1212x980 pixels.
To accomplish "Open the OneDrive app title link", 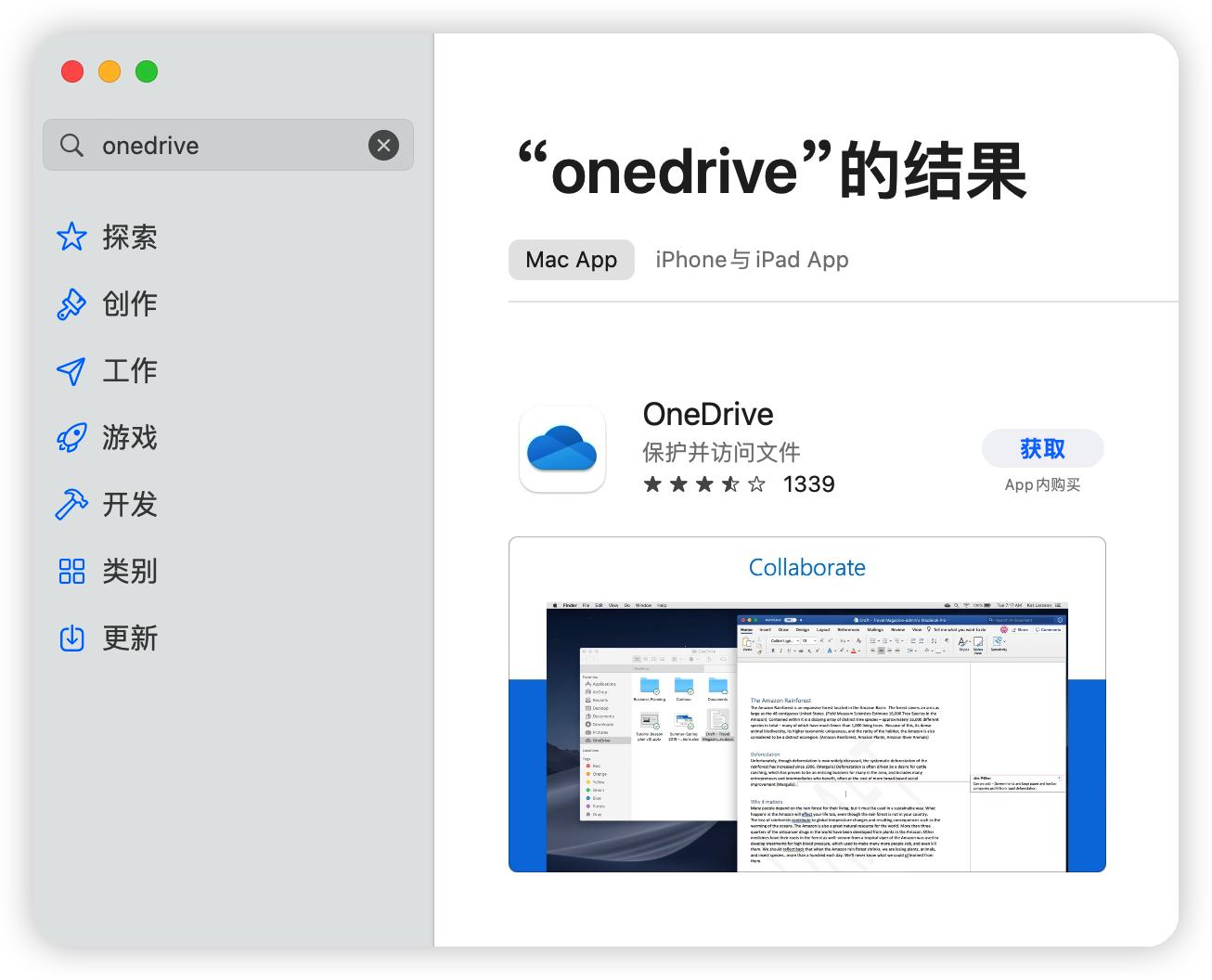I will 708,414.
